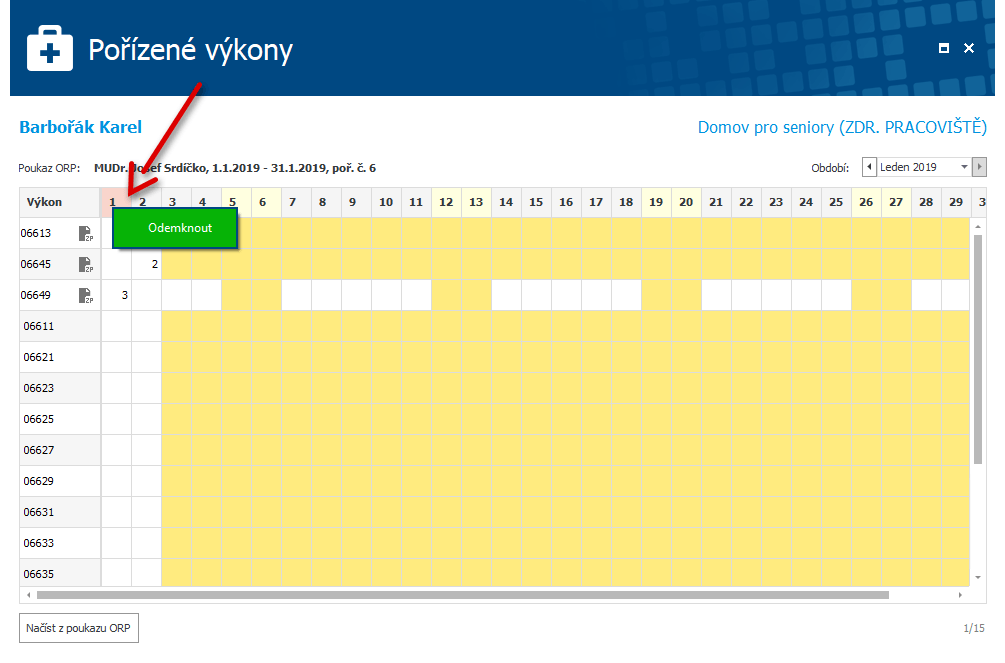The image size is (1005, 663).
Task: Click the vertical scrollbar down arrow
Action: pyautogui.click(x=978, y=578)
